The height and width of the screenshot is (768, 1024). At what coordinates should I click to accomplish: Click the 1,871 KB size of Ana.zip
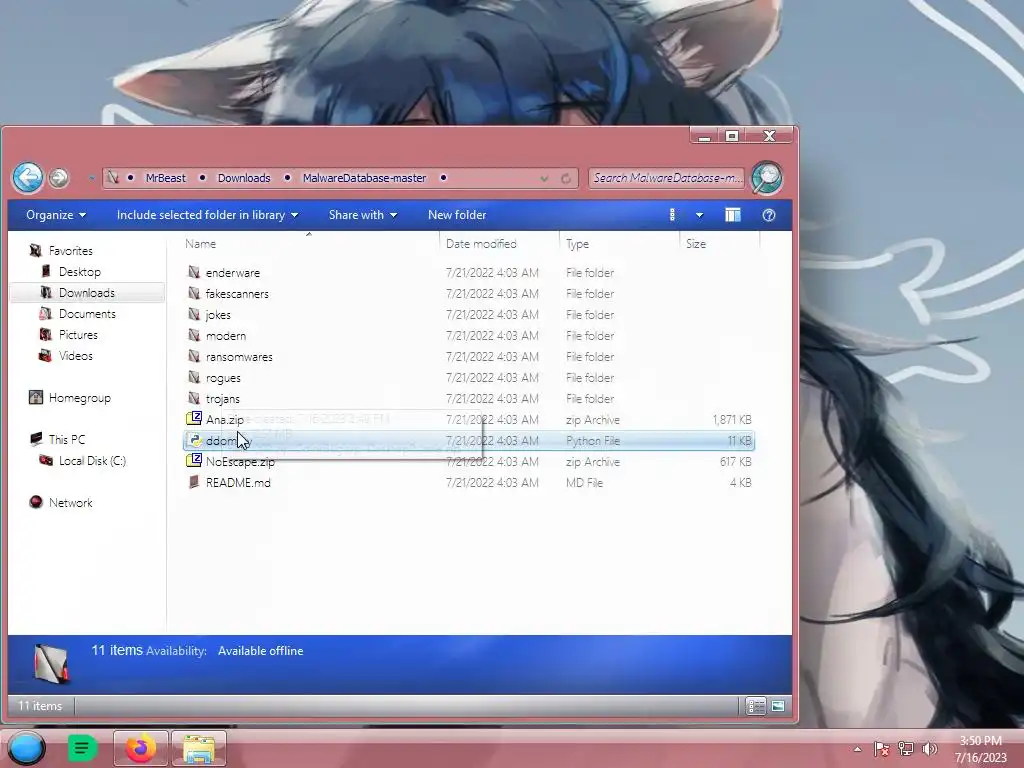[731, 419]
